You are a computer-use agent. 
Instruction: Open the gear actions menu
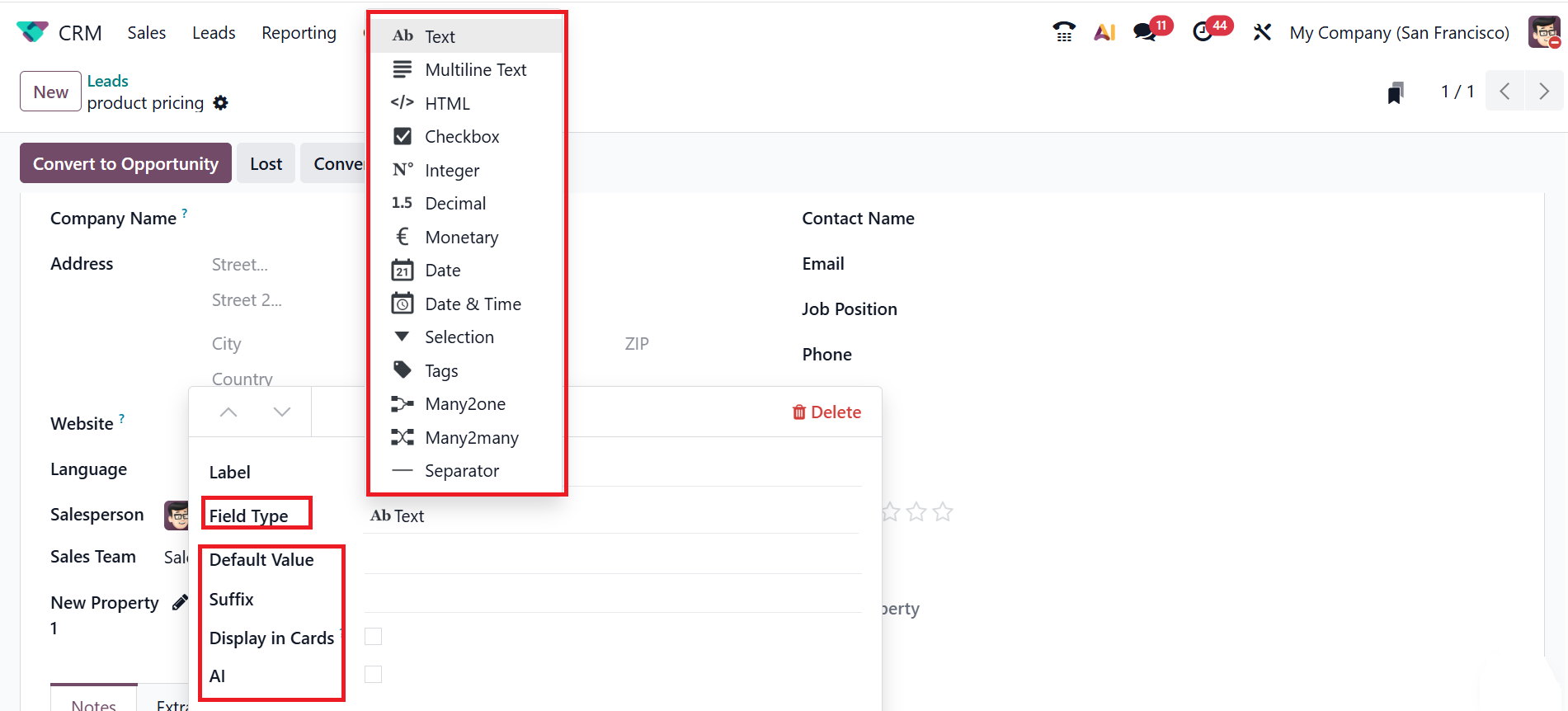click(220, 103)
